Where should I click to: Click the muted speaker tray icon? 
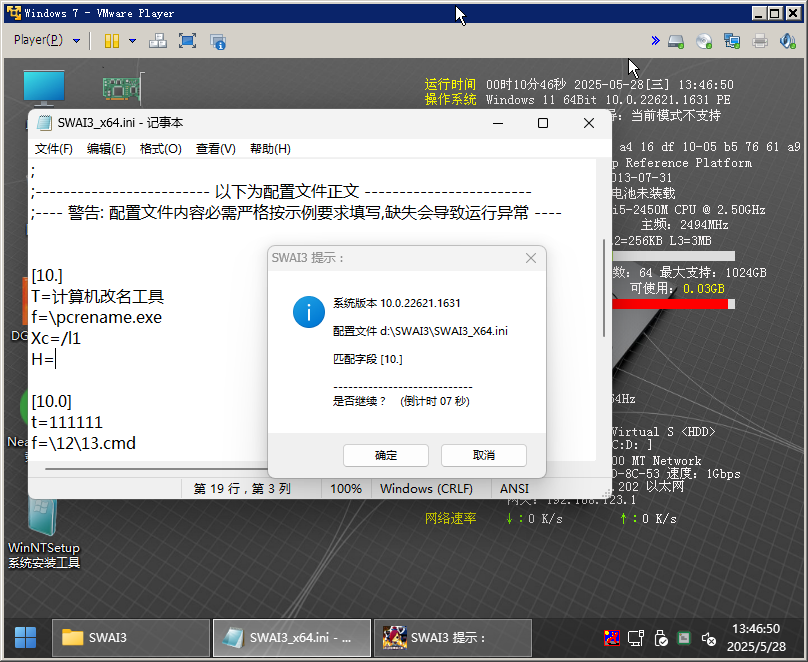pos(709,637)
